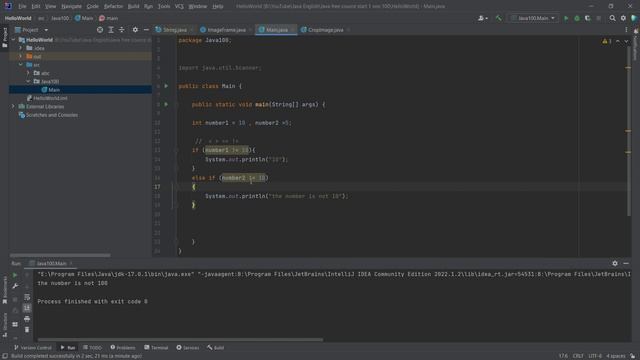The image size is (640, 360).
Task: Toggle scroll to end in Run console
Action: coord(27,308)
